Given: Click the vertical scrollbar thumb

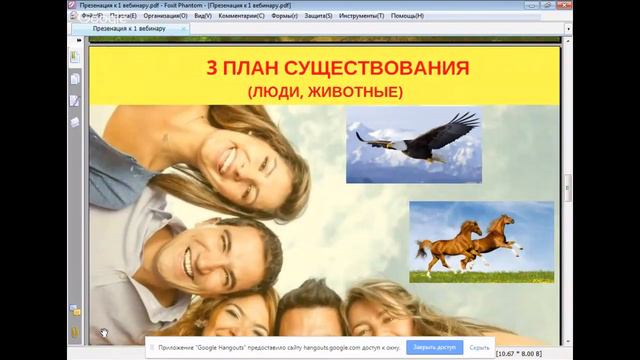Looking at the screenshot, I should (567, 188).
